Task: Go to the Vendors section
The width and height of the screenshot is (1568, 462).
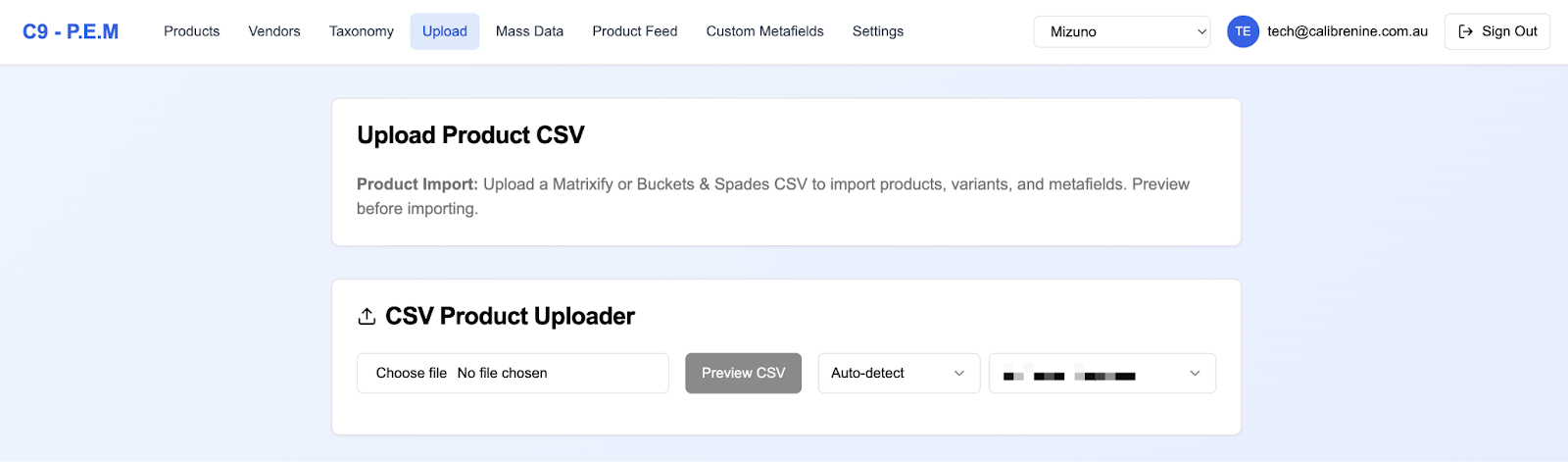Action: pyautogui.click(x=274, y=31)
